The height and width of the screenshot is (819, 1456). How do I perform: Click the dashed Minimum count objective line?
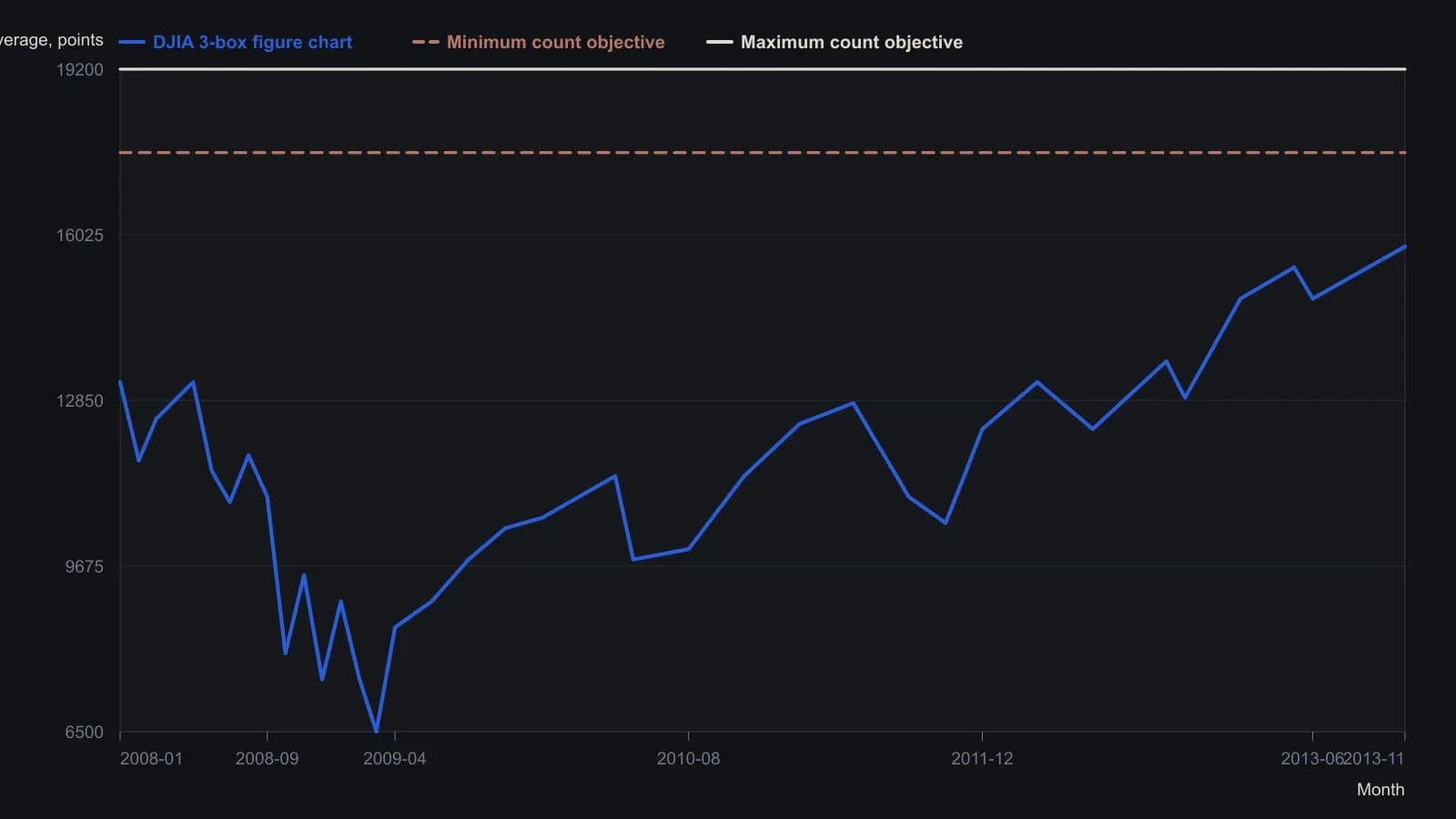[763, 152]
